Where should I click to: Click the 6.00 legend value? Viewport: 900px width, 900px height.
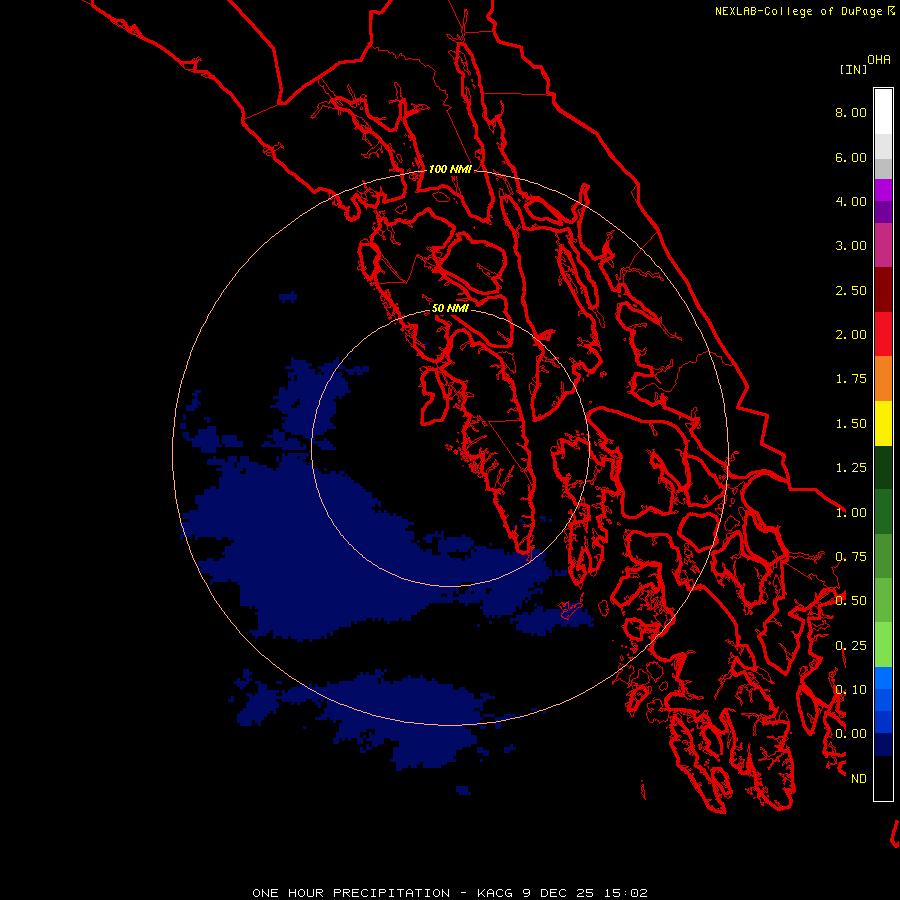[x=851, y=157]
